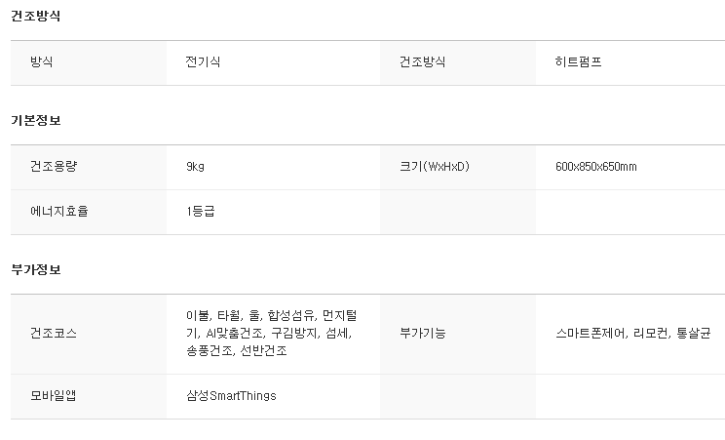Image resolution: width=725 pixels, height=440 pixels.
Task: Click the empty cell beside 1등급
Action: [x=458, y=212]
